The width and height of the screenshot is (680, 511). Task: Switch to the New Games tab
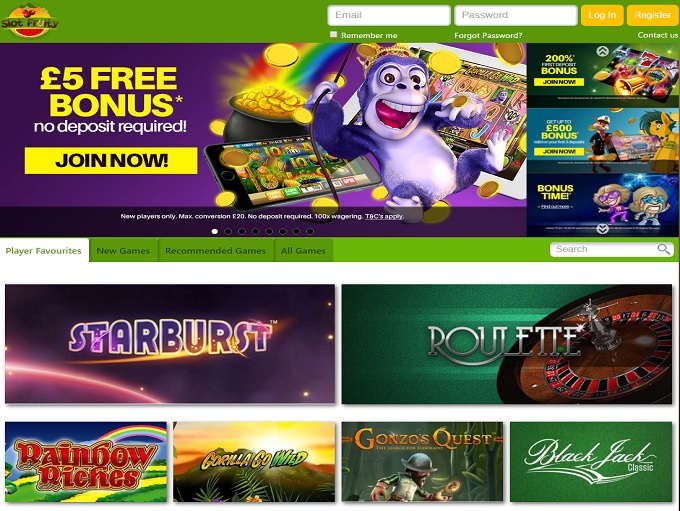[x=123, y=250]
